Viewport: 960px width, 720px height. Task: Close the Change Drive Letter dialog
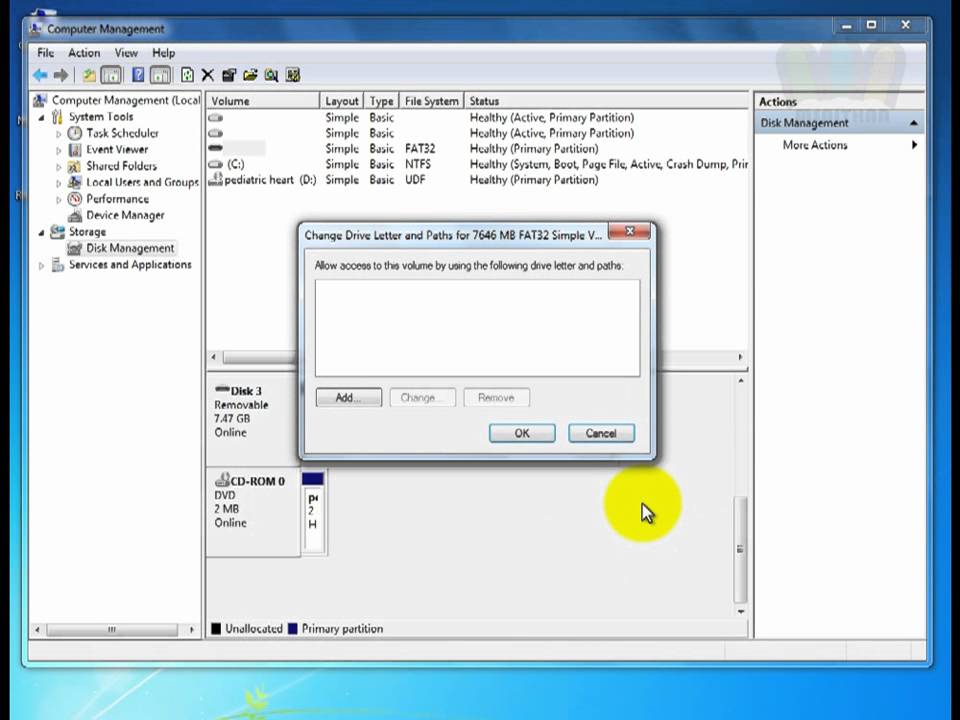tap(629, 231)
